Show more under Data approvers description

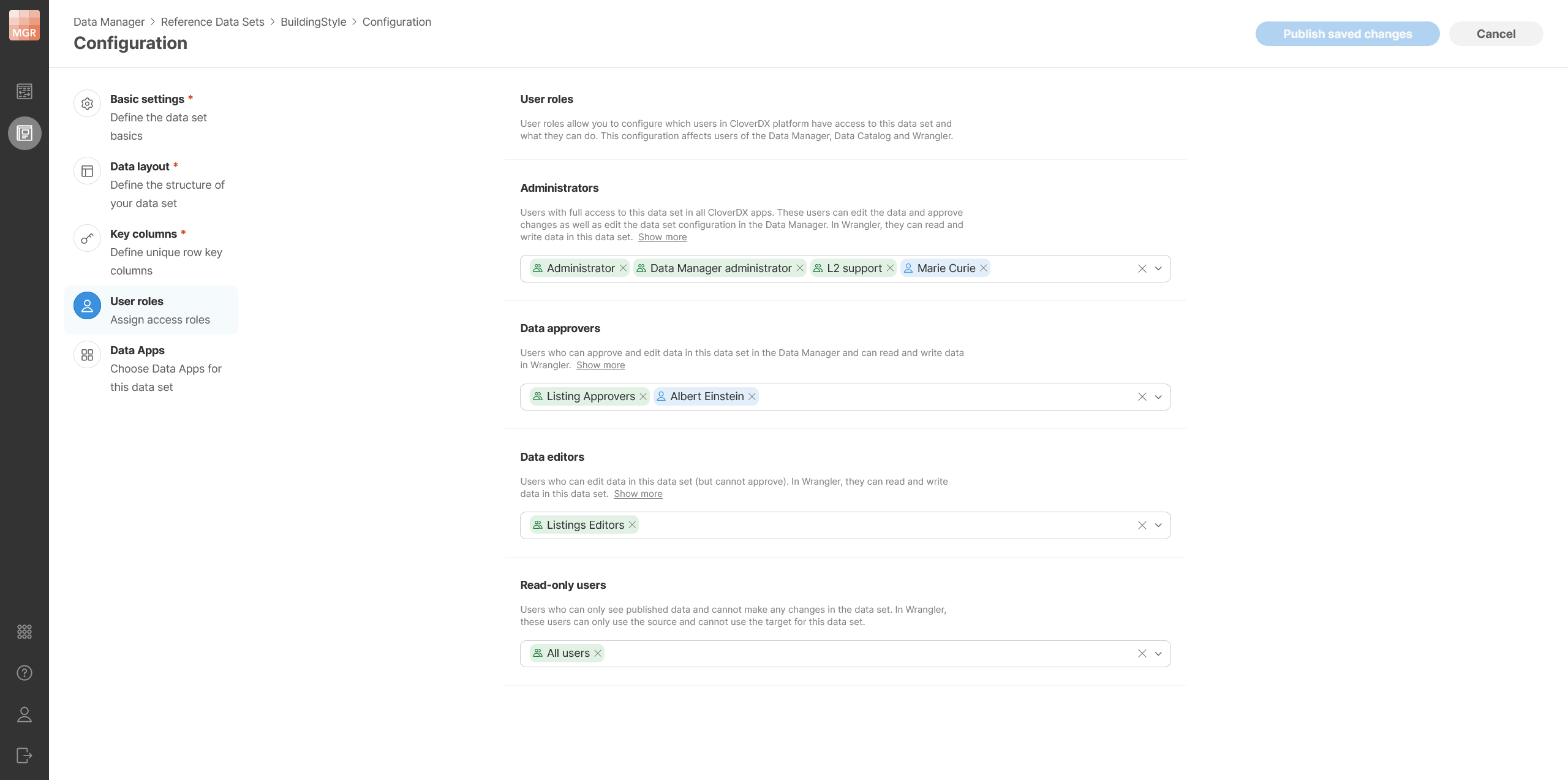click(600, 365)
